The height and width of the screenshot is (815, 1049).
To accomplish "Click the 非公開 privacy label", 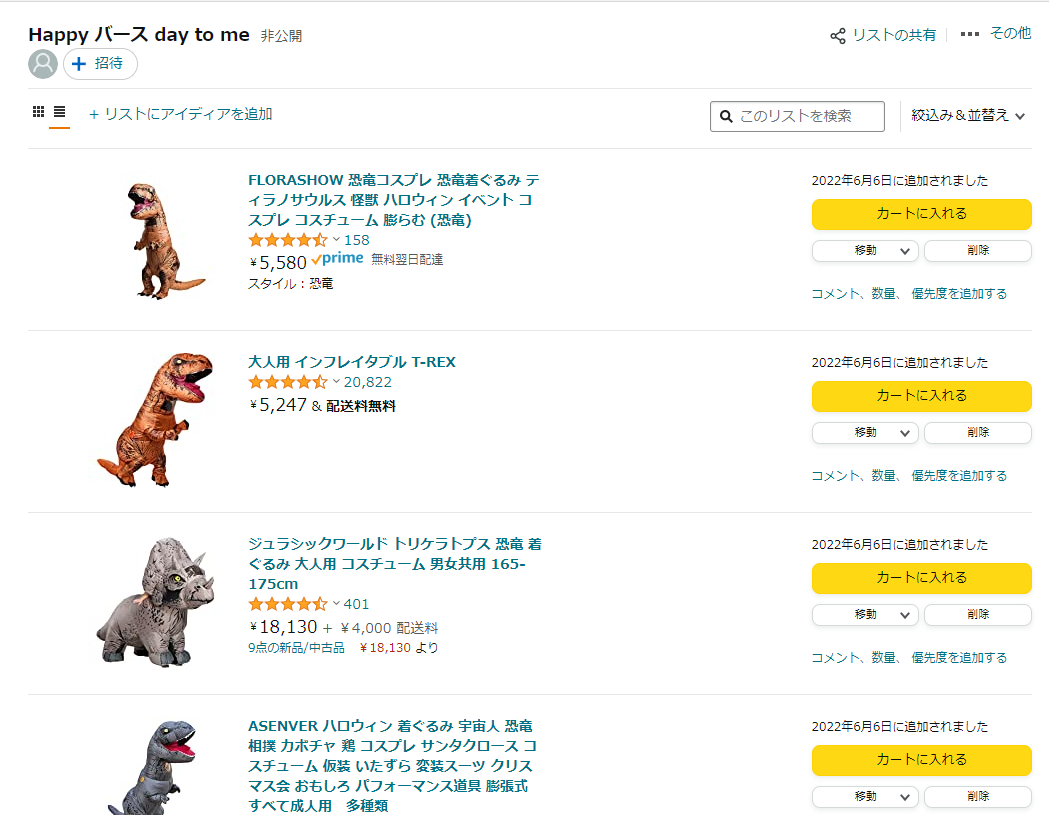I will [x=281, y=36].
